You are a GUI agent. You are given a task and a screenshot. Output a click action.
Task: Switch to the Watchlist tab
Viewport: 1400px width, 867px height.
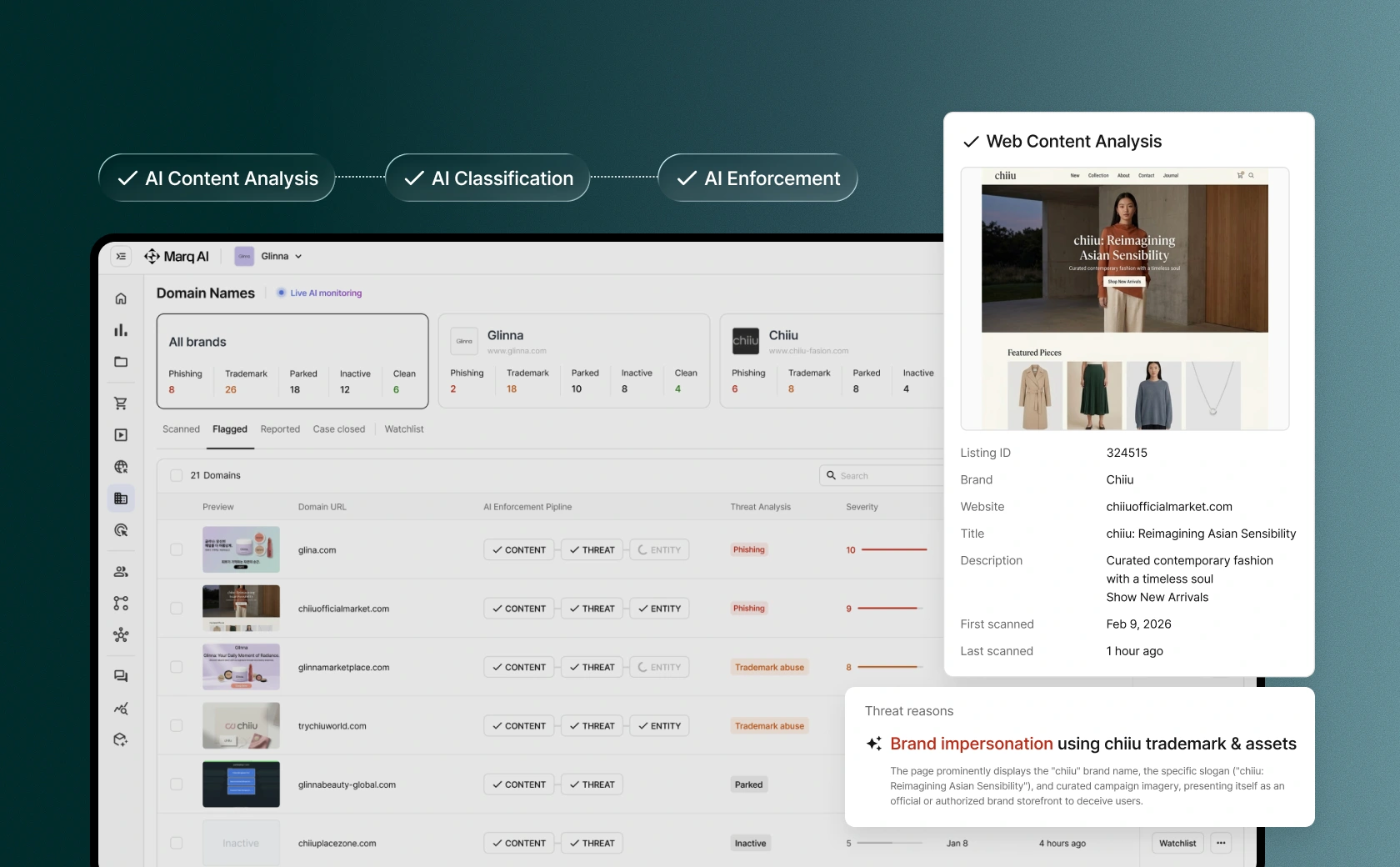coord(404,429)
